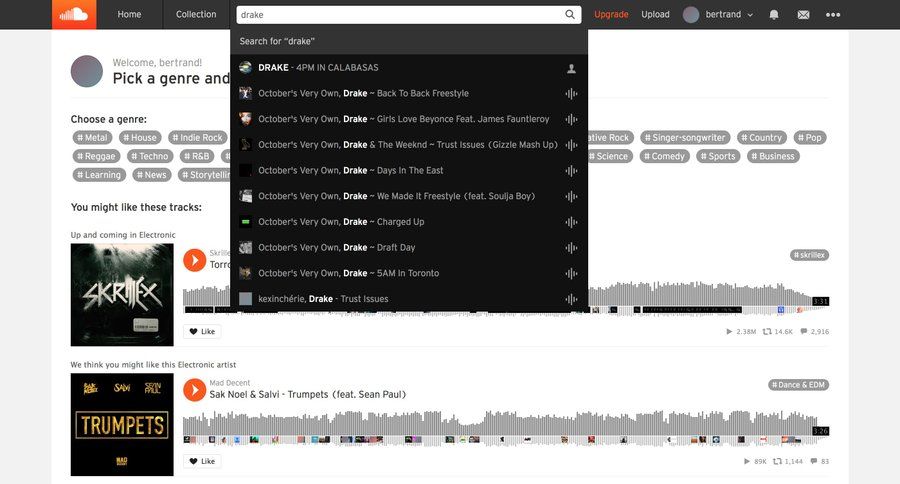900x484 pixels.
Task: Choose the Indie Rock genre tag
Action: 197,138
